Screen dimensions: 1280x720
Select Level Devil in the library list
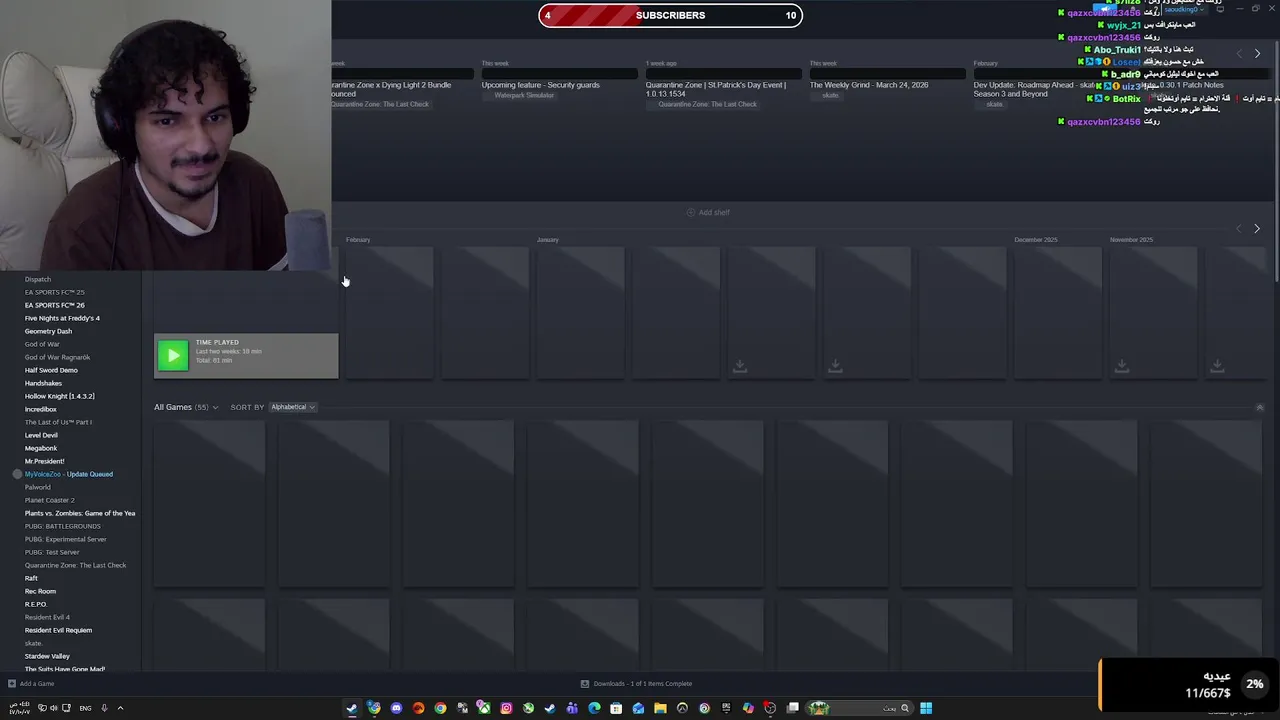(41, 435)
